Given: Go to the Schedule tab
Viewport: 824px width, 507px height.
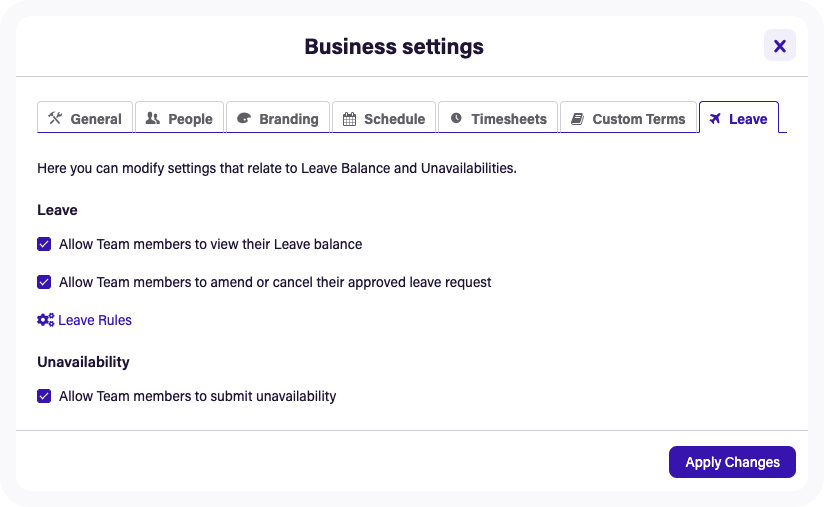Looking at the screenshot, I should coord(384,118).
